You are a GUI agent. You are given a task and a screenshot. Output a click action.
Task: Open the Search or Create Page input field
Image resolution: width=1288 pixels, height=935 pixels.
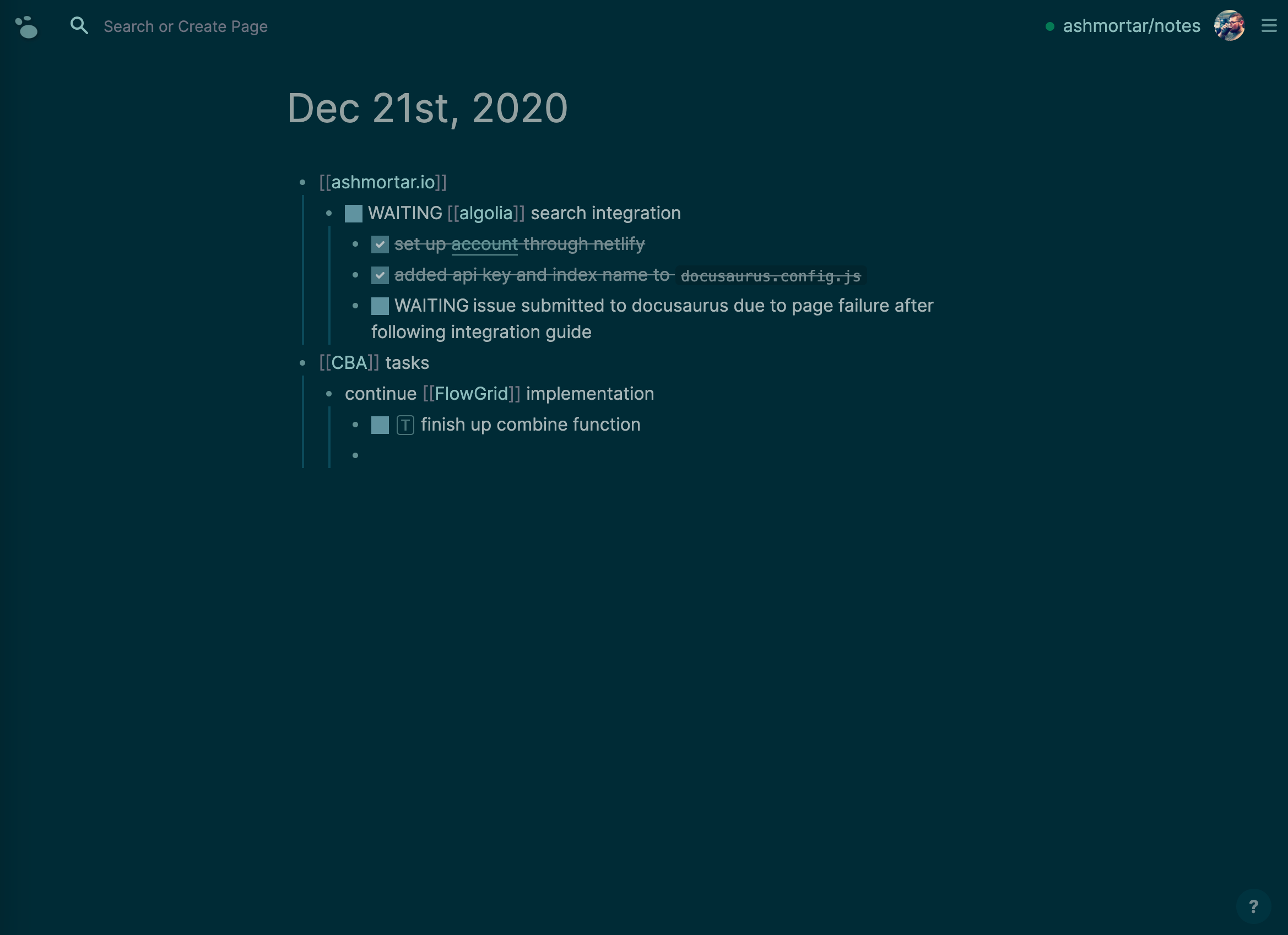click(184, 25)
